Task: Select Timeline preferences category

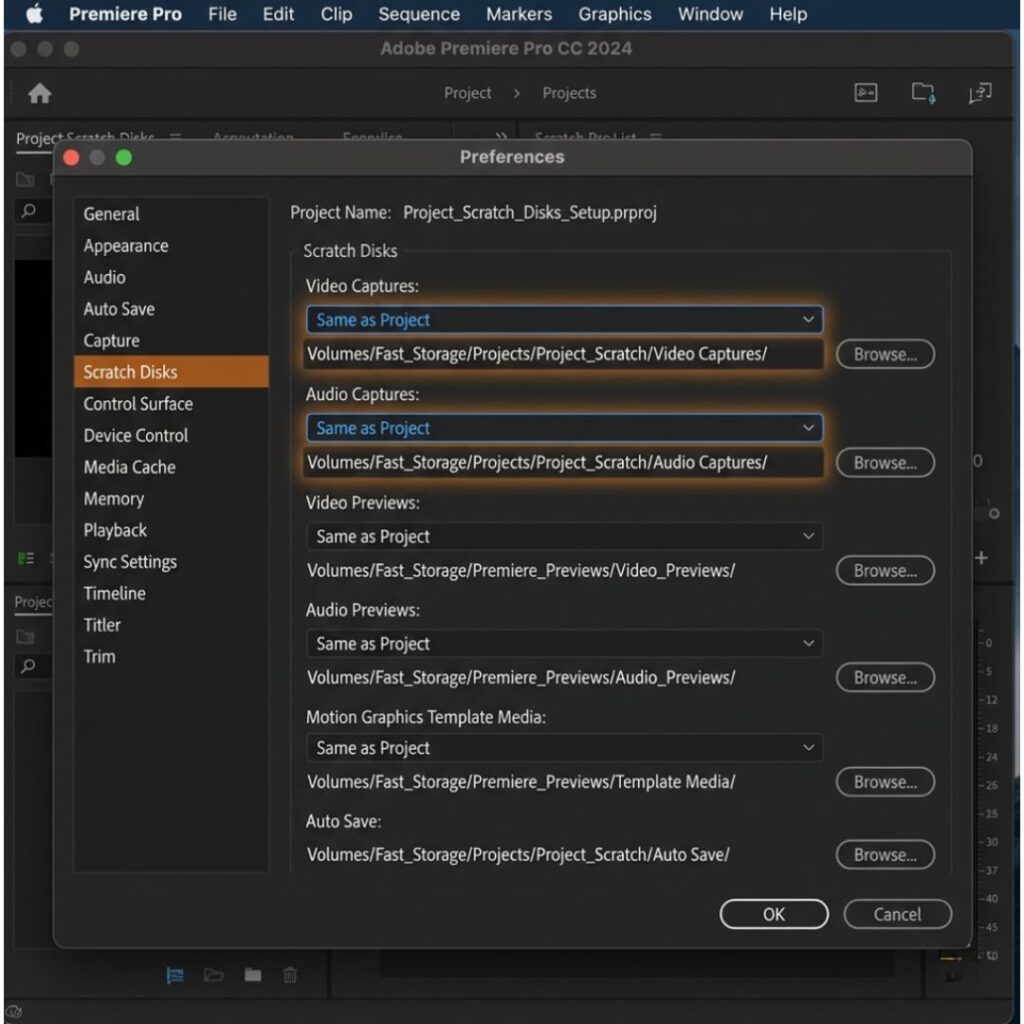Action: [171, 593]
